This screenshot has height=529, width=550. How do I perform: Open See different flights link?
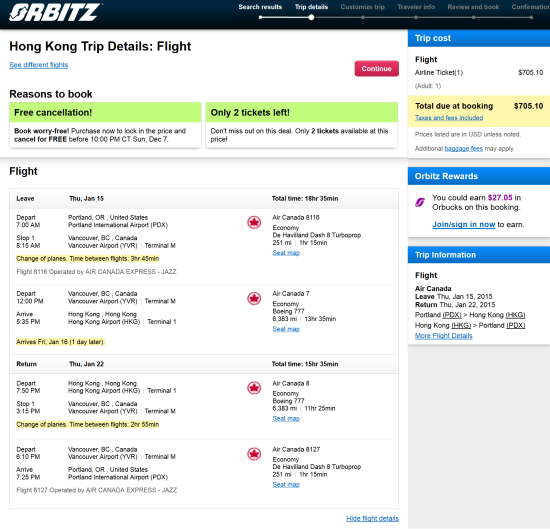tap(39, 65)
